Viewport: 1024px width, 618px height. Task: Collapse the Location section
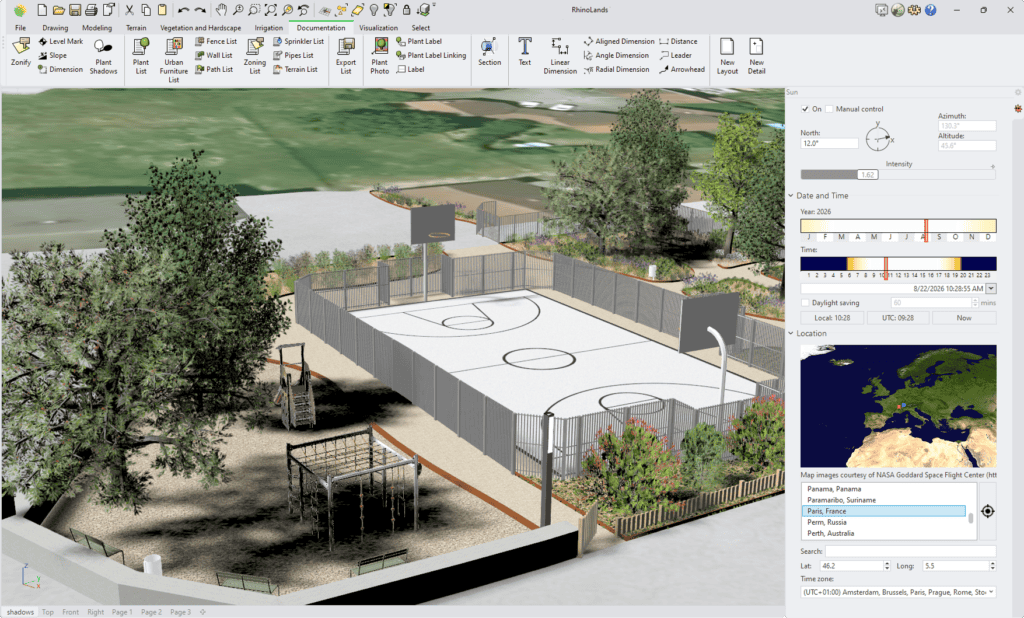click(792, 333)
